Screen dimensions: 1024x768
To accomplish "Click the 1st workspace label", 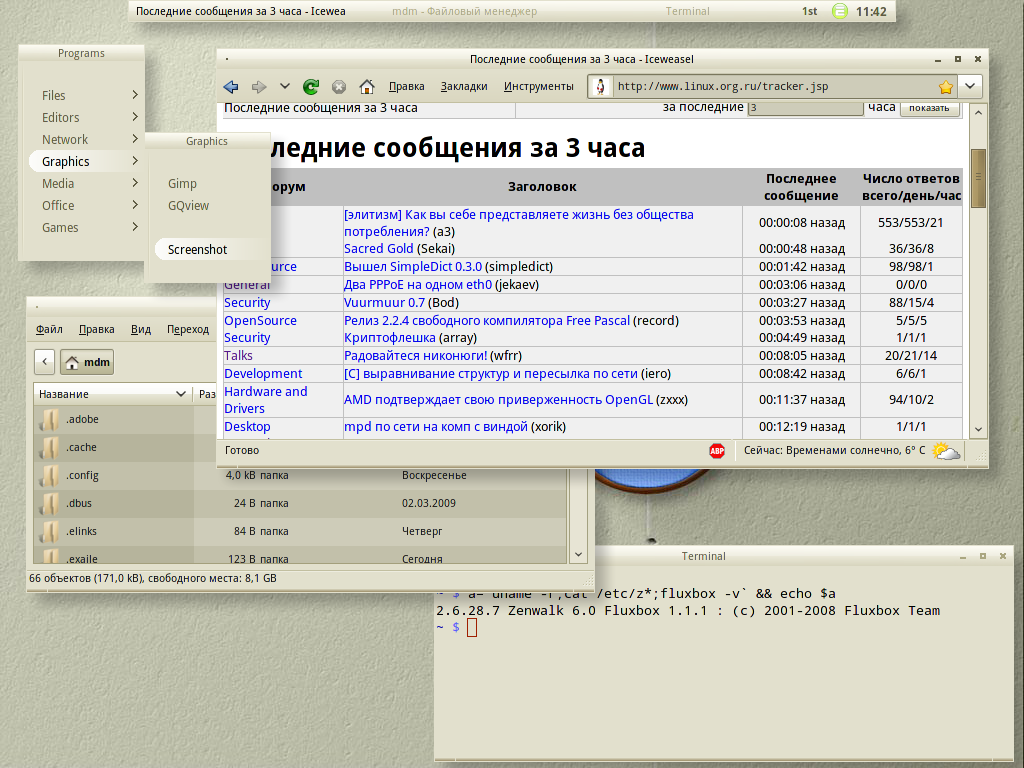I will click(x=809, y=11).
